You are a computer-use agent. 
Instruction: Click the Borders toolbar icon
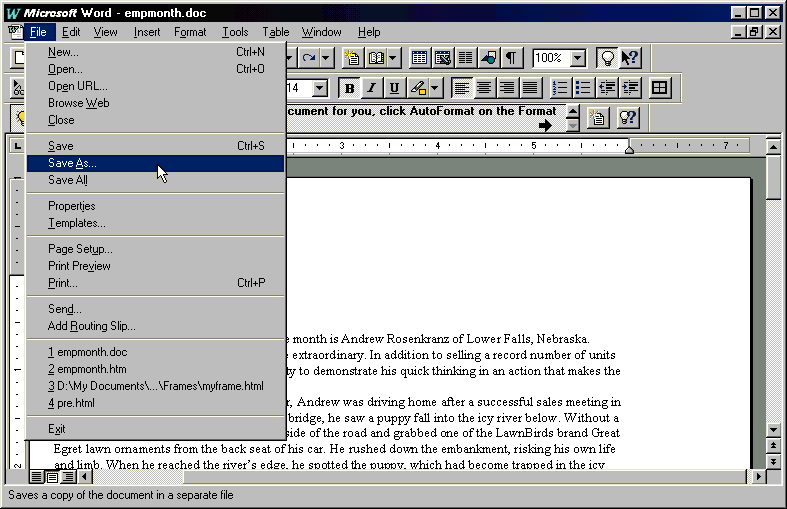tap(659, 88)
